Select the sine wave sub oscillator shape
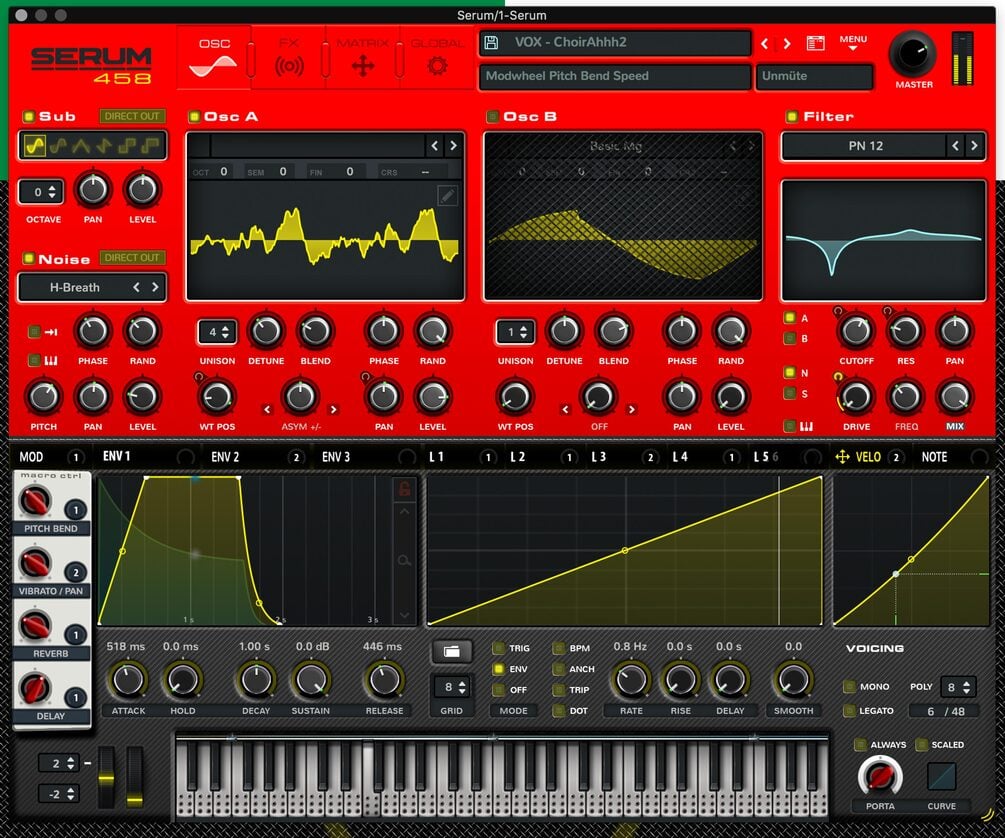The height and width of the screenshot is (838, 1005). pos(35,146)
